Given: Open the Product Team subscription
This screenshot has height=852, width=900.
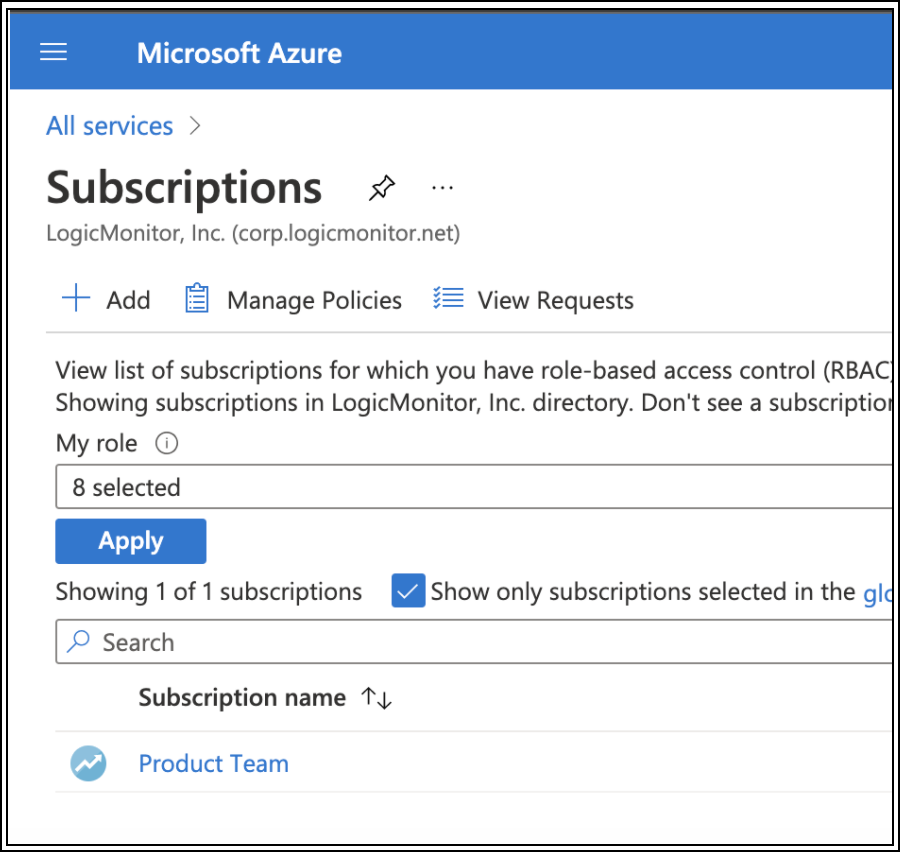Looking at the screenshot, I should pyautogui.click(x=214, y=764).
